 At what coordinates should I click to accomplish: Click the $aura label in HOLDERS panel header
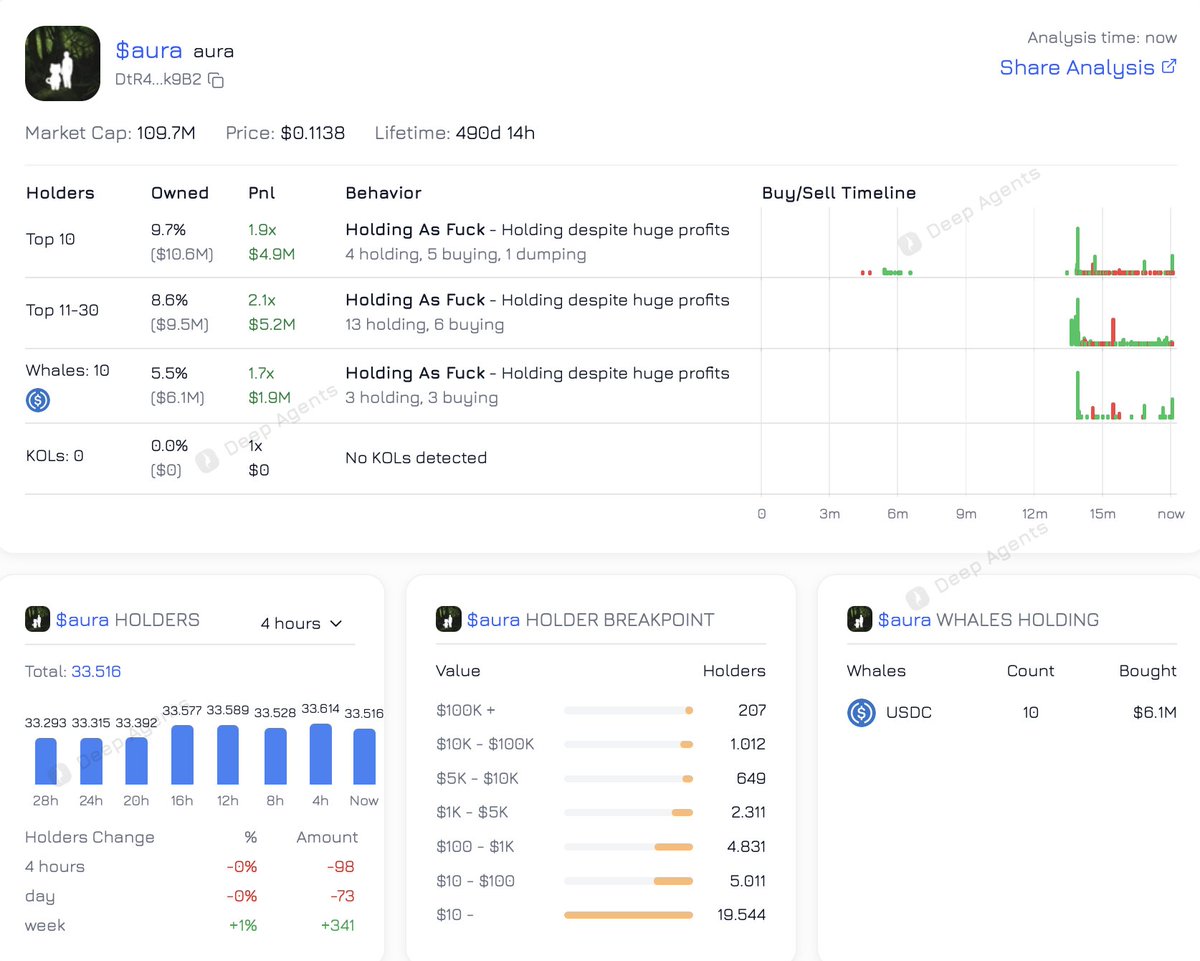pyautogui.click(x=84, y=619)
